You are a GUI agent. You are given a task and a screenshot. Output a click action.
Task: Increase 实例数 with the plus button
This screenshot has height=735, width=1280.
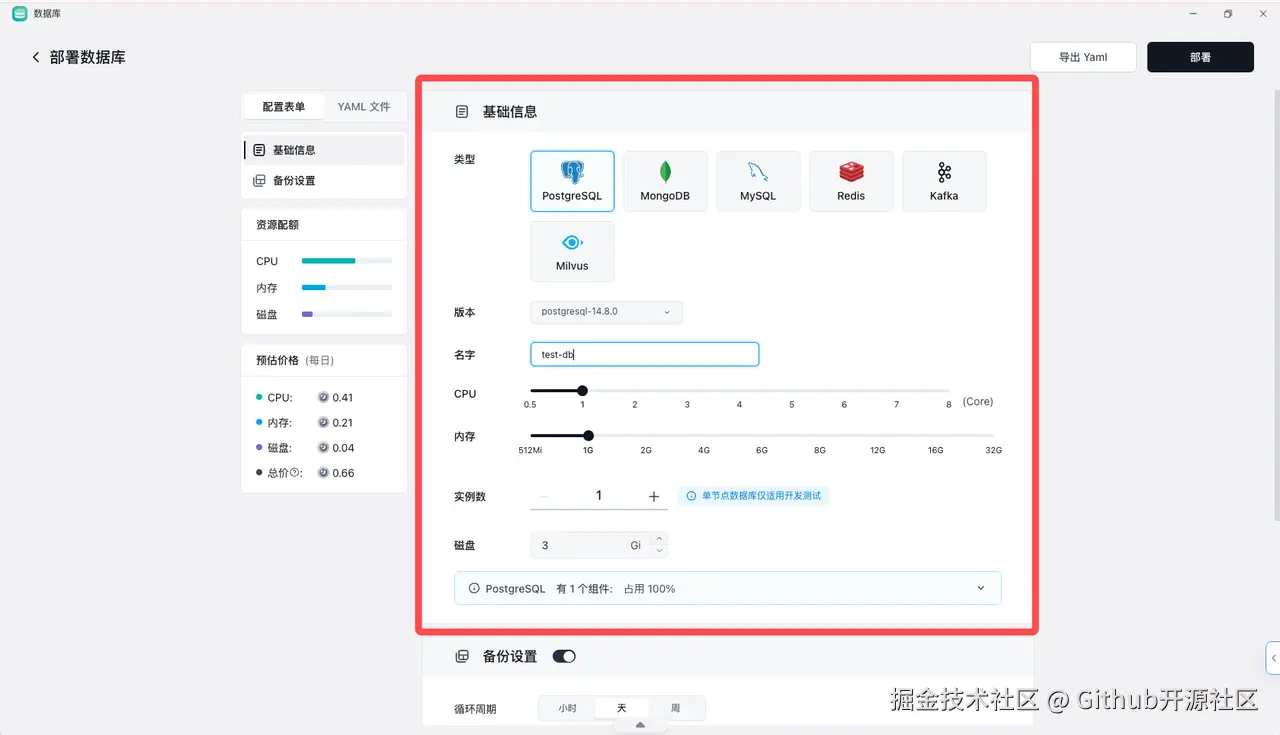654,496
